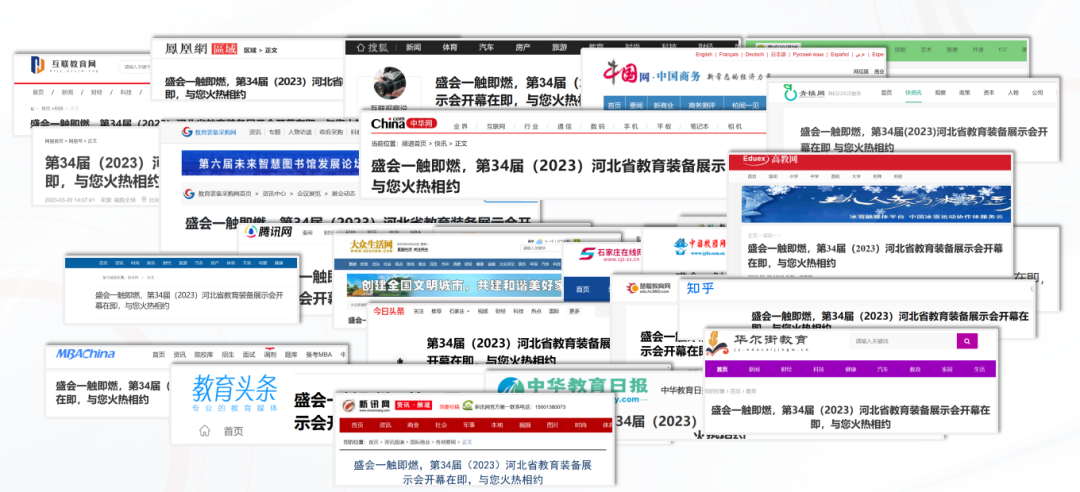The height and width of the screenshot is (492, 1080).
Task: Open 新闻 tab in Sohu navigation bar
Action: point(413,48)
